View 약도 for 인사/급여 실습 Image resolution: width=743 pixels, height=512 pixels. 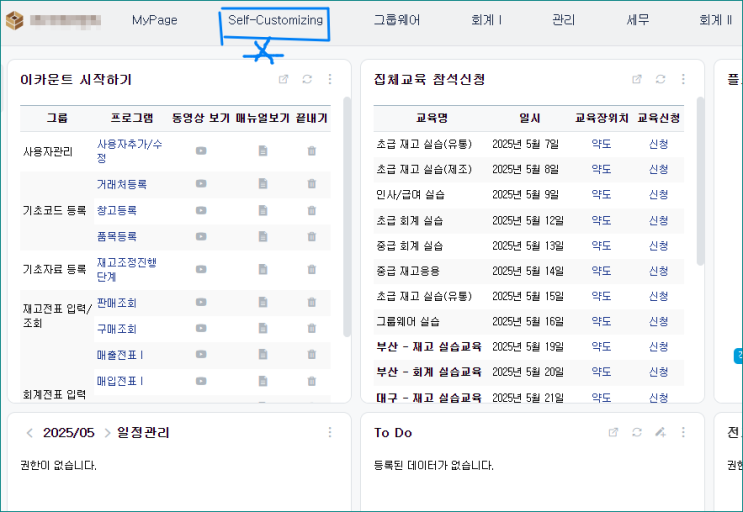click(601, 195)
